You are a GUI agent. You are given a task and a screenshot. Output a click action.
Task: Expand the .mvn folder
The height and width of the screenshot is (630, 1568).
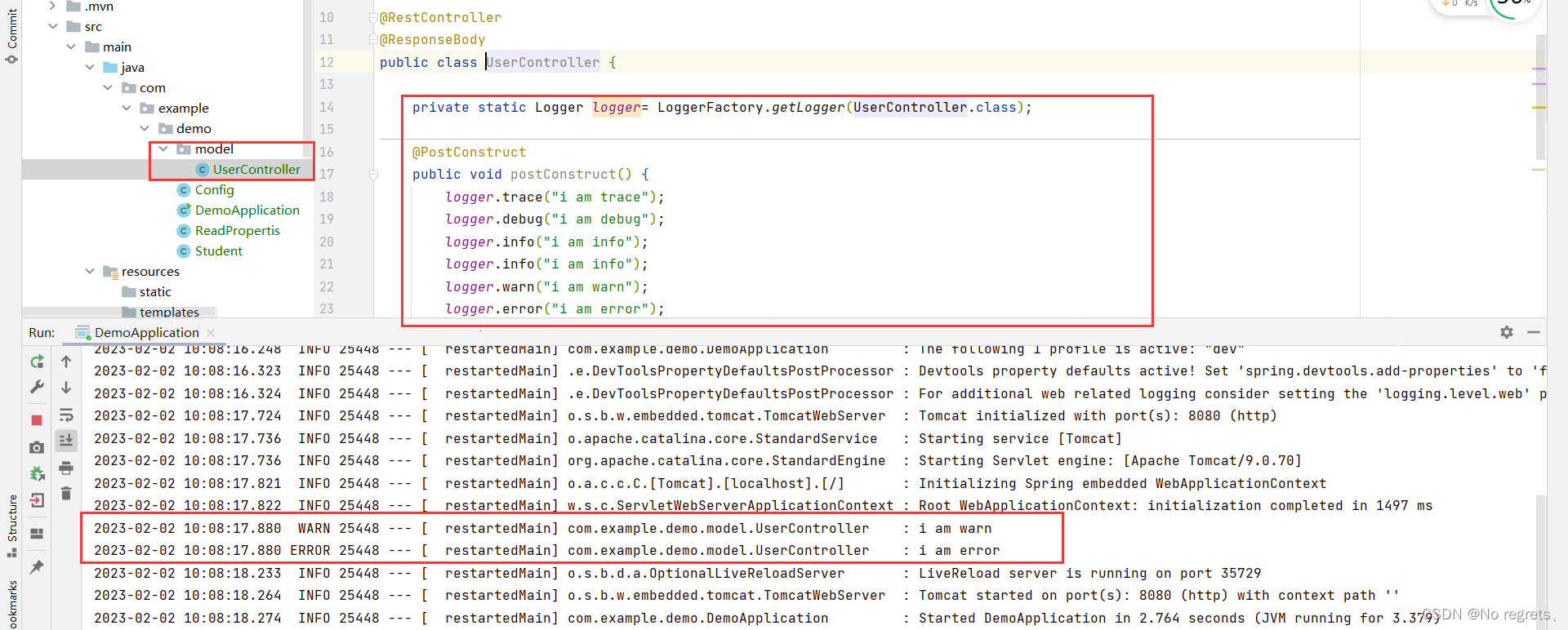pyautogui.click(x=53, y=6)
